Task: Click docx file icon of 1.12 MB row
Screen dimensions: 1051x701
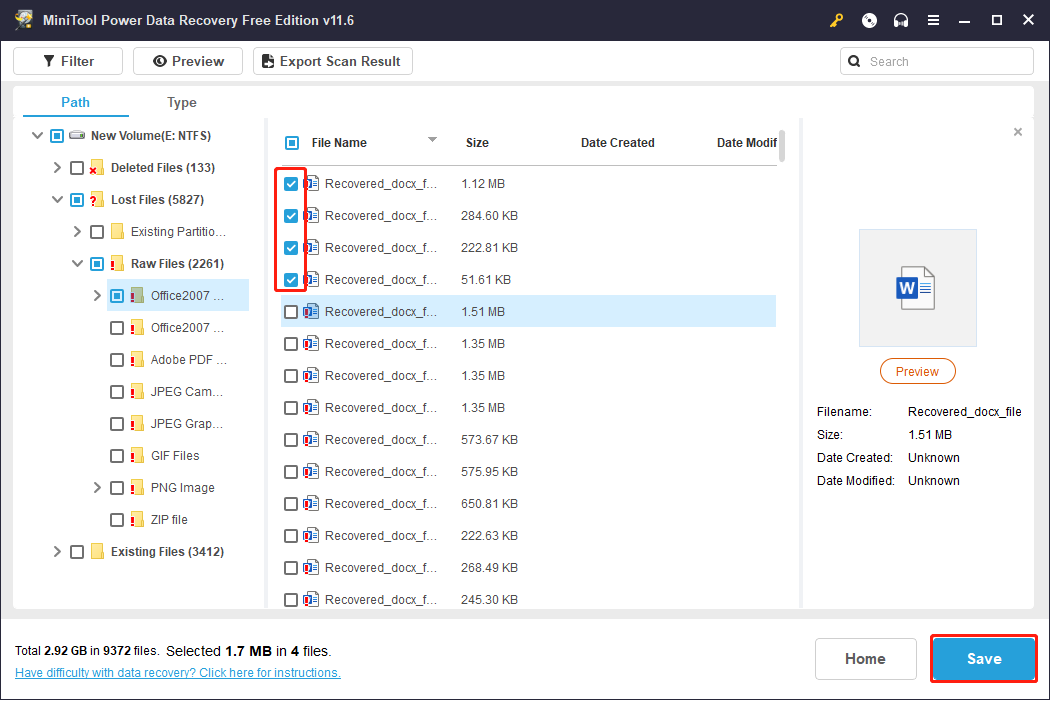Action: pyautogui.click(x=311, y=183)
